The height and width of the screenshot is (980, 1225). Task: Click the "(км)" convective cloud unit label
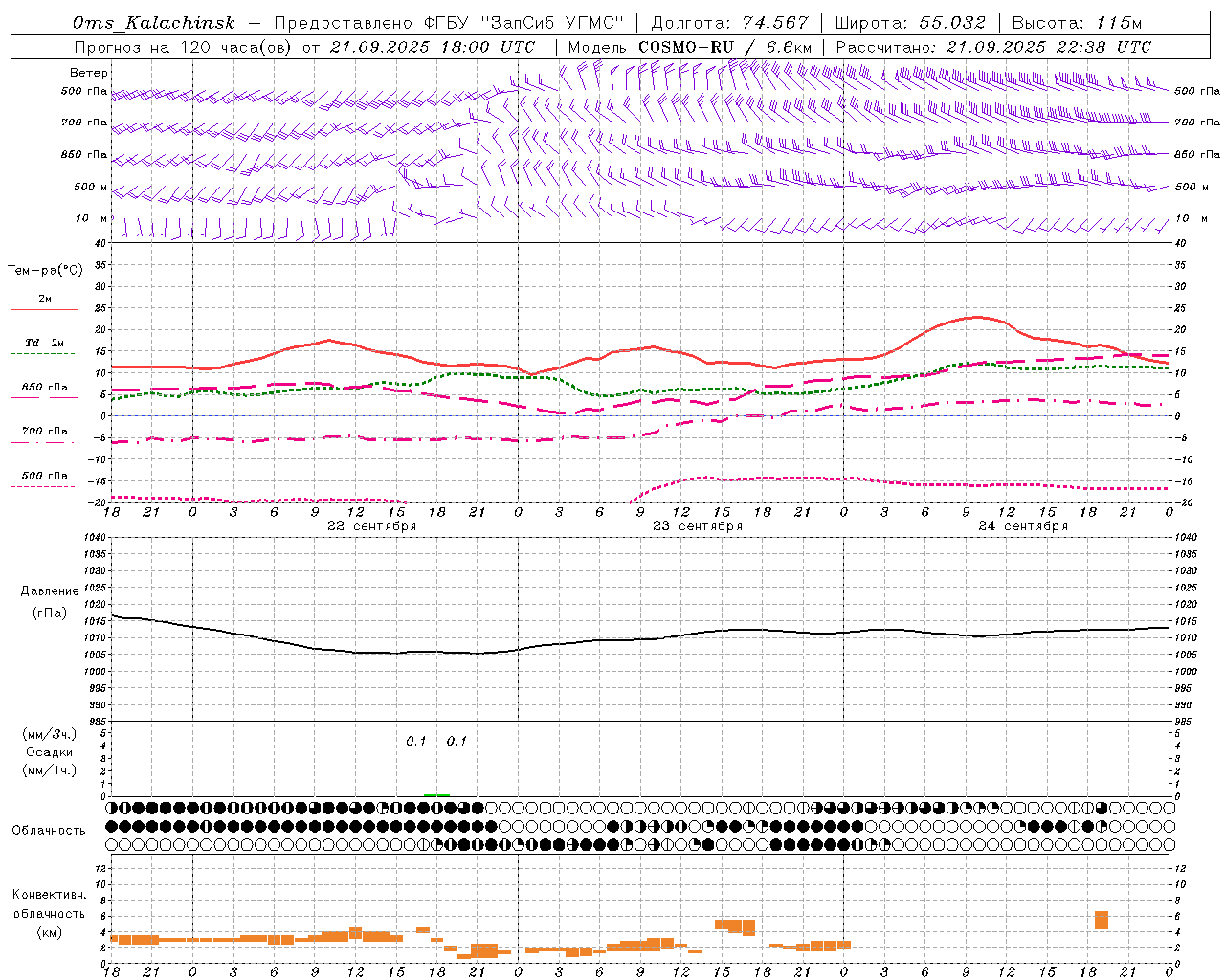[x=50, y=932]
